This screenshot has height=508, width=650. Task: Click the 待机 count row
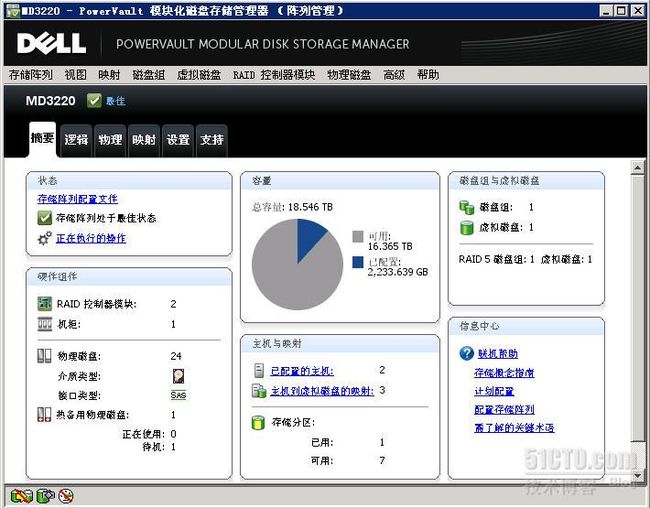coord(159,447)
